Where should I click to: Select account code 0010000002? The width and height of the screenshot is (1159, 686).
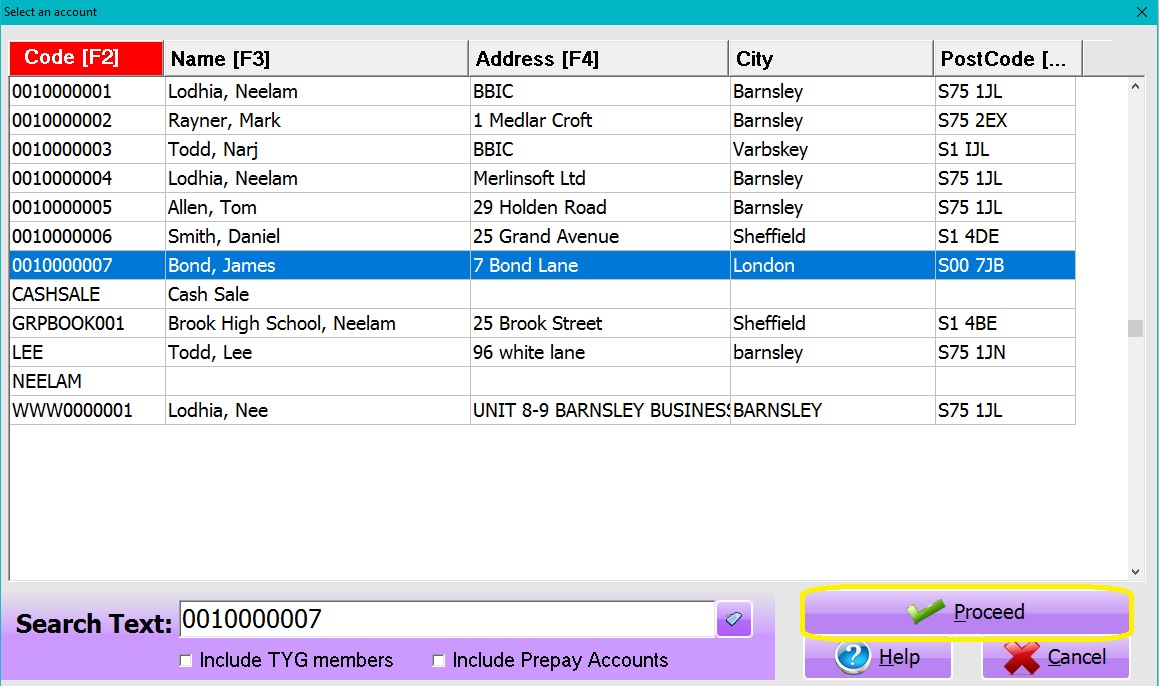point(62,120)
